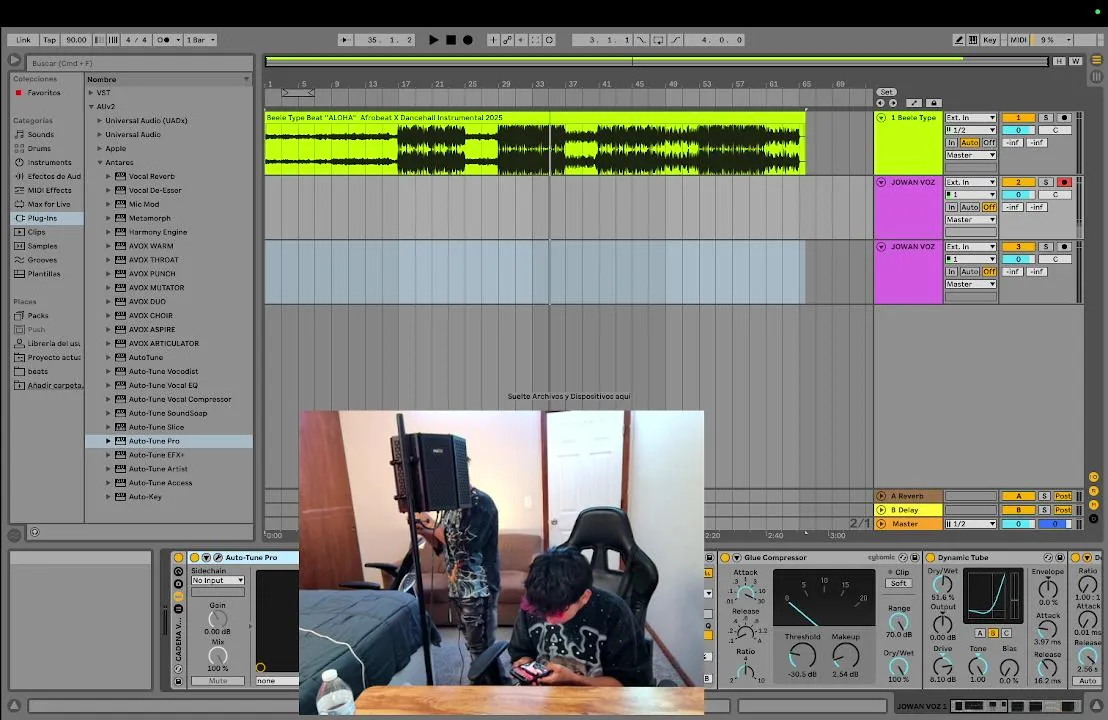Fold the 1 Beele Type track
Image resolution: width=1108 pixels, height=720 pixels.
[x=881, y=118]
